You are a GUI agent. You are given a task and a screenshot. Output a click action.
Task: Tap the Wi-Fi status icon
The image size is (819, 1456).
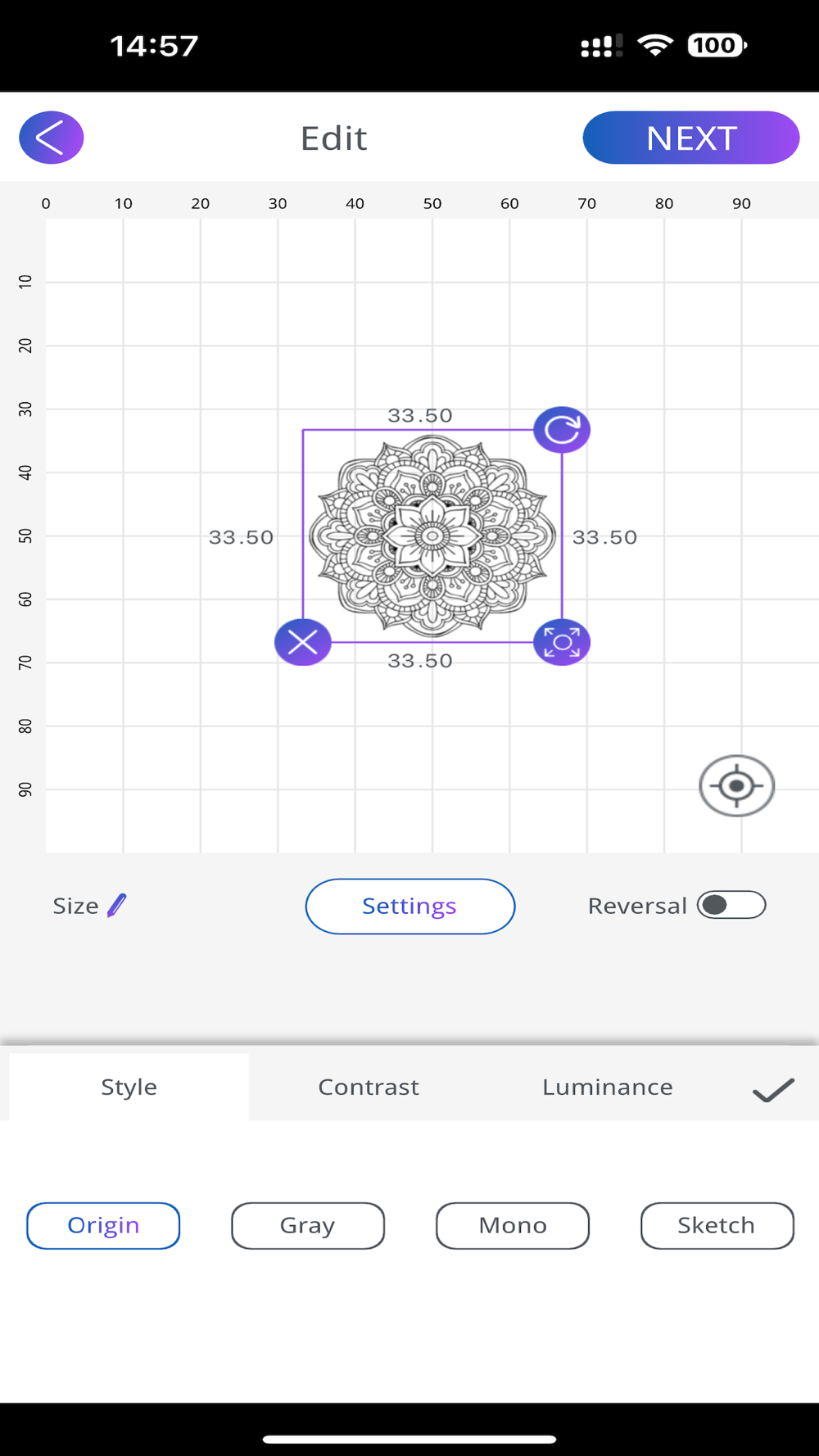[x=655, y=45]
